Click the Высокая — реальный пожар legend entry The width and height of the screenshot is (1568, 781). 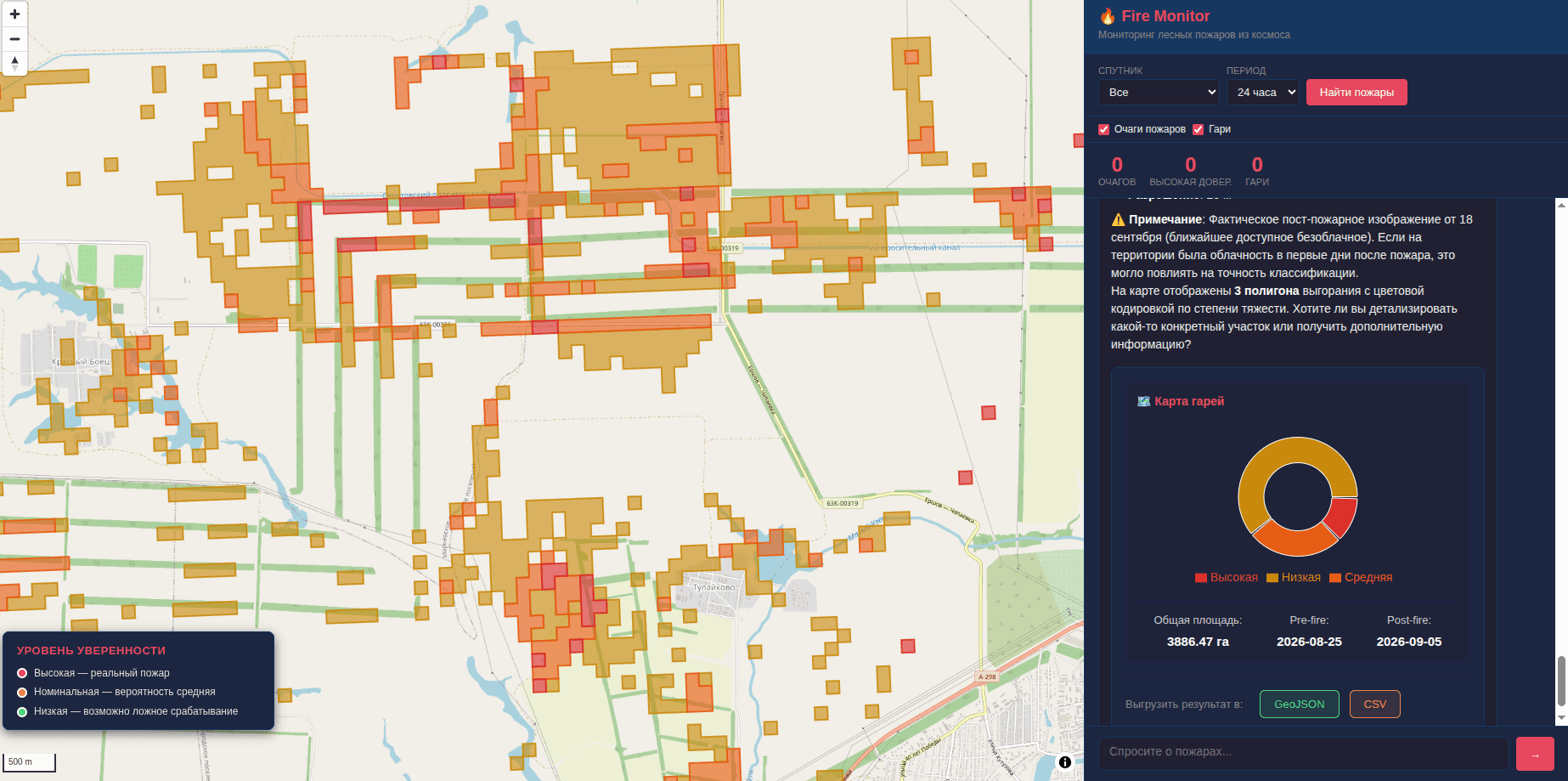click(93, 673)
